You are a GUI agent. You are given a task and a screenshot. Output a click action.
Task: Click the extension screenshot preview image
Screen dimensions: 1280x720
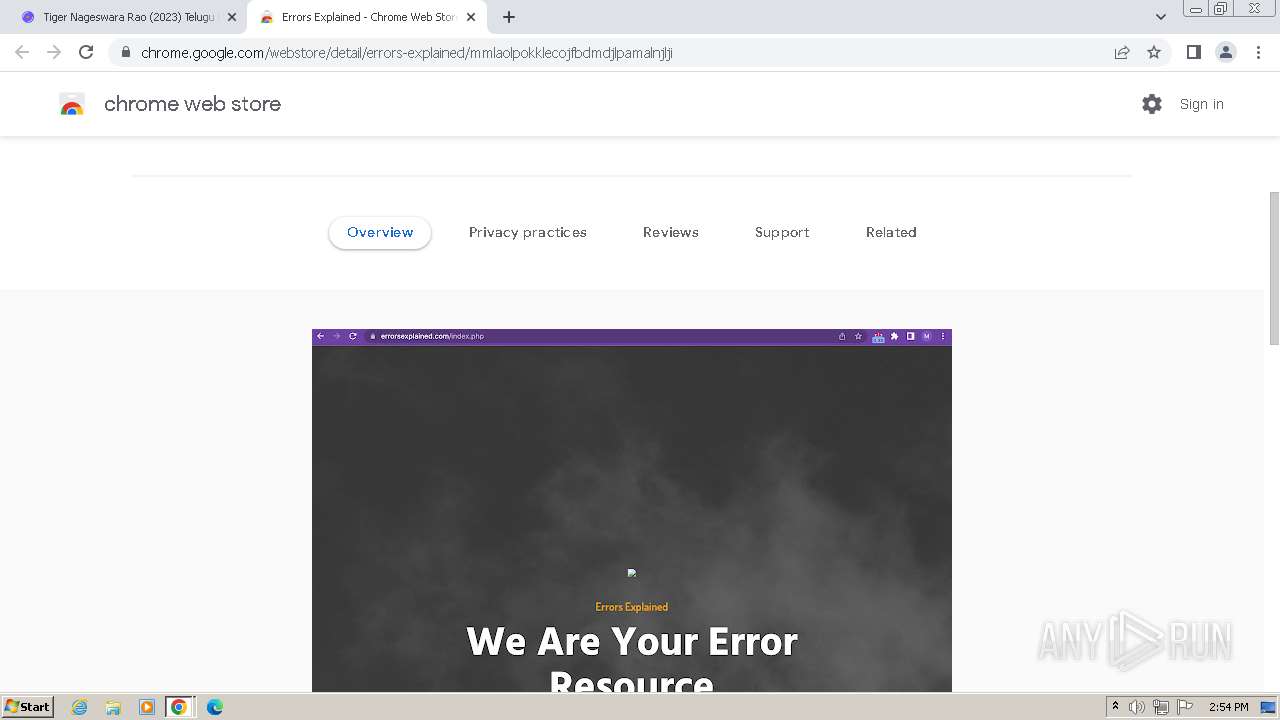coord(632,510)
